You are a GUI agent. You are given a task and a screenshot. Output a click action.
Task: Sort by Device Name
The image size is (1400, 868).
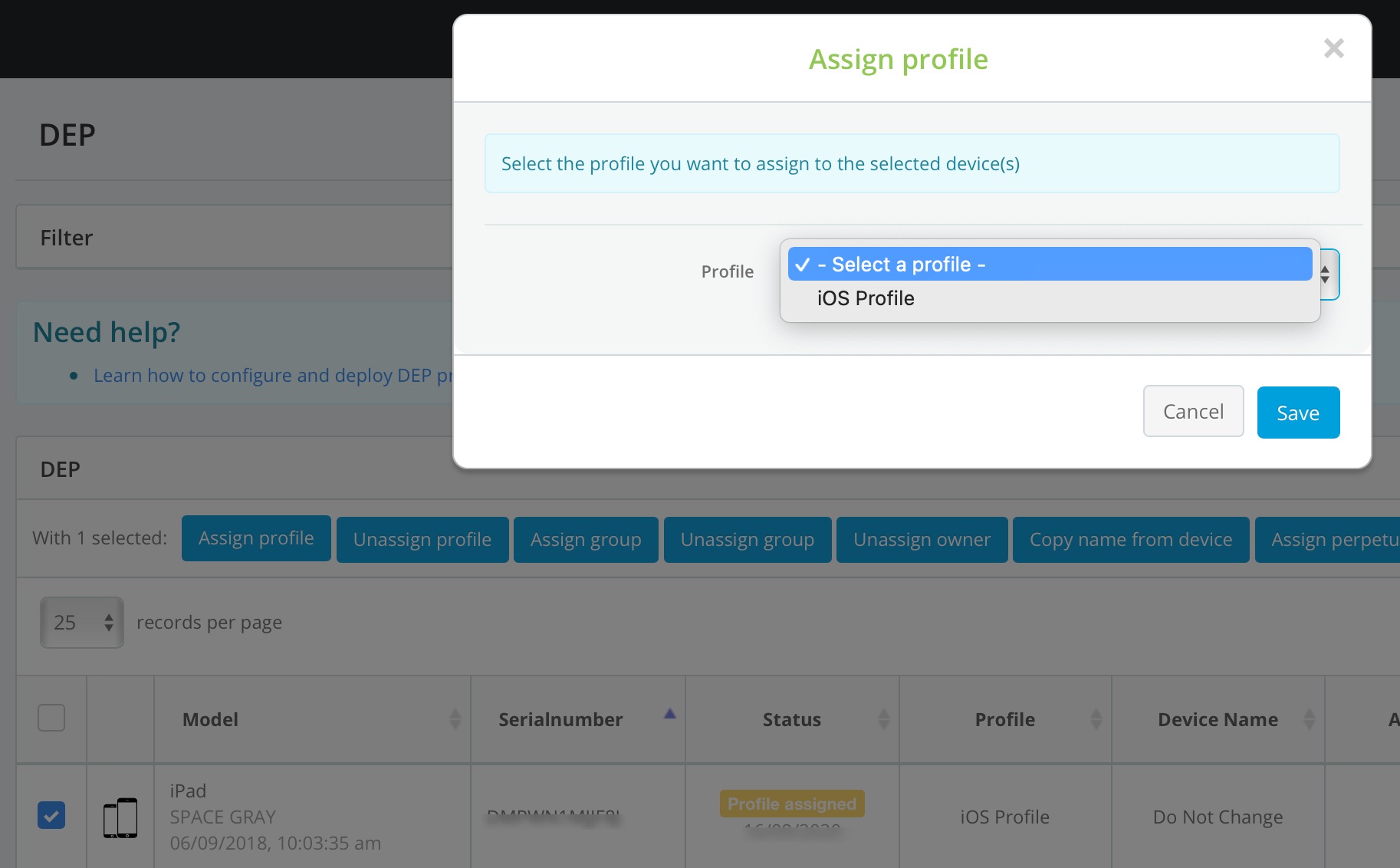click(x=1307, y=719)
